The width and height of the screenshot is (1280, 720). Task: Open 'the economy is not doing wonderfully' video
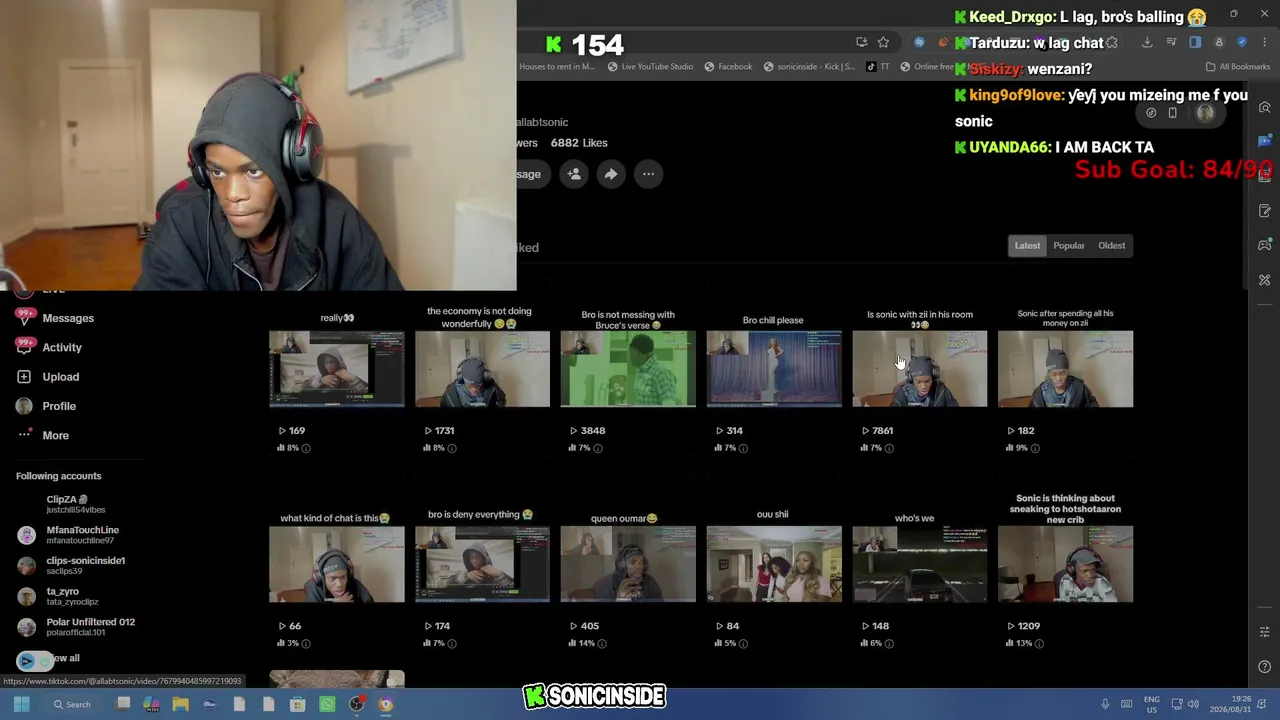click(x=482, y=369)
